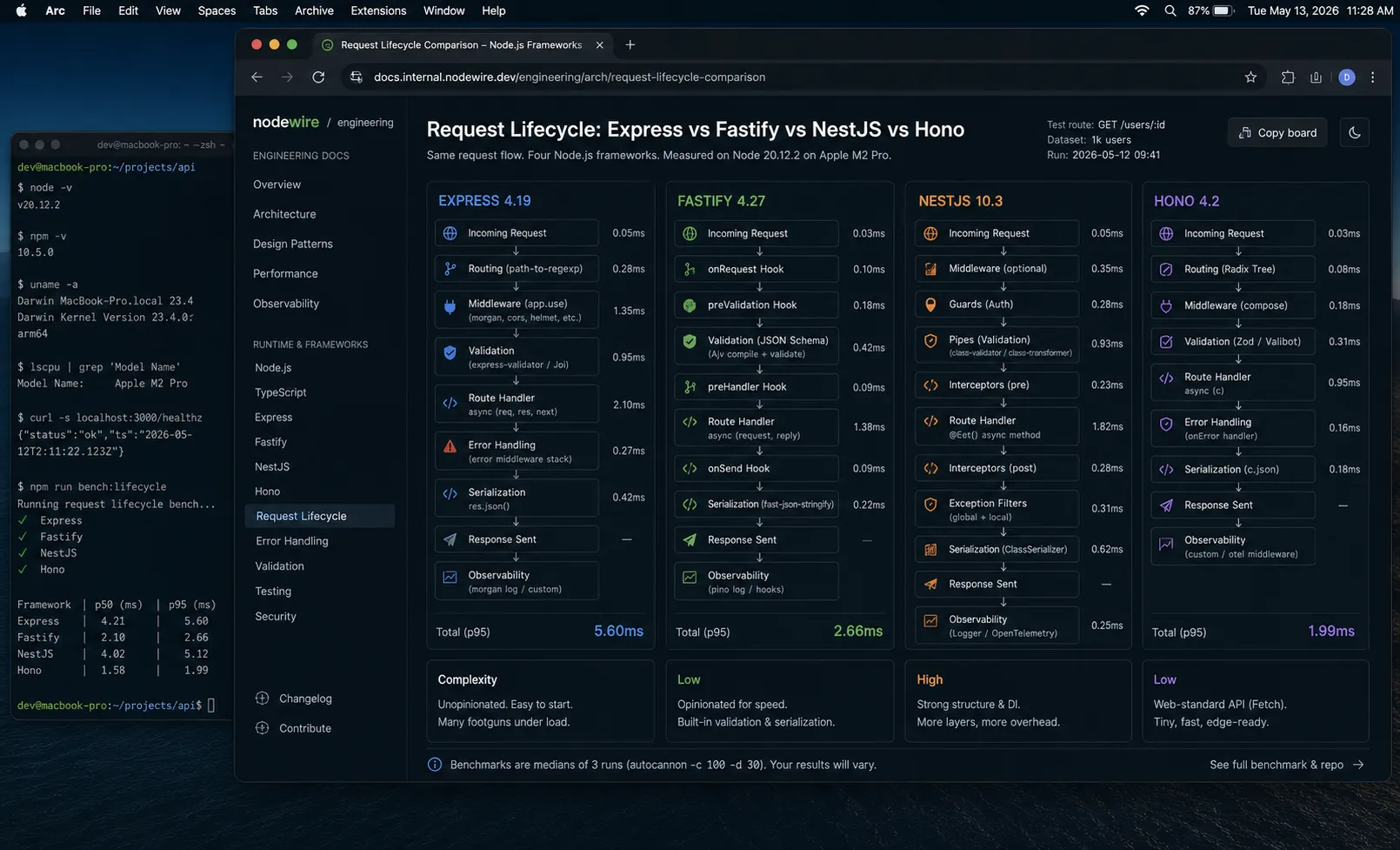Click the Hono Routing (Radix Tree) icon
This screenshot has height=850, width=1400.
[1166, 270]
